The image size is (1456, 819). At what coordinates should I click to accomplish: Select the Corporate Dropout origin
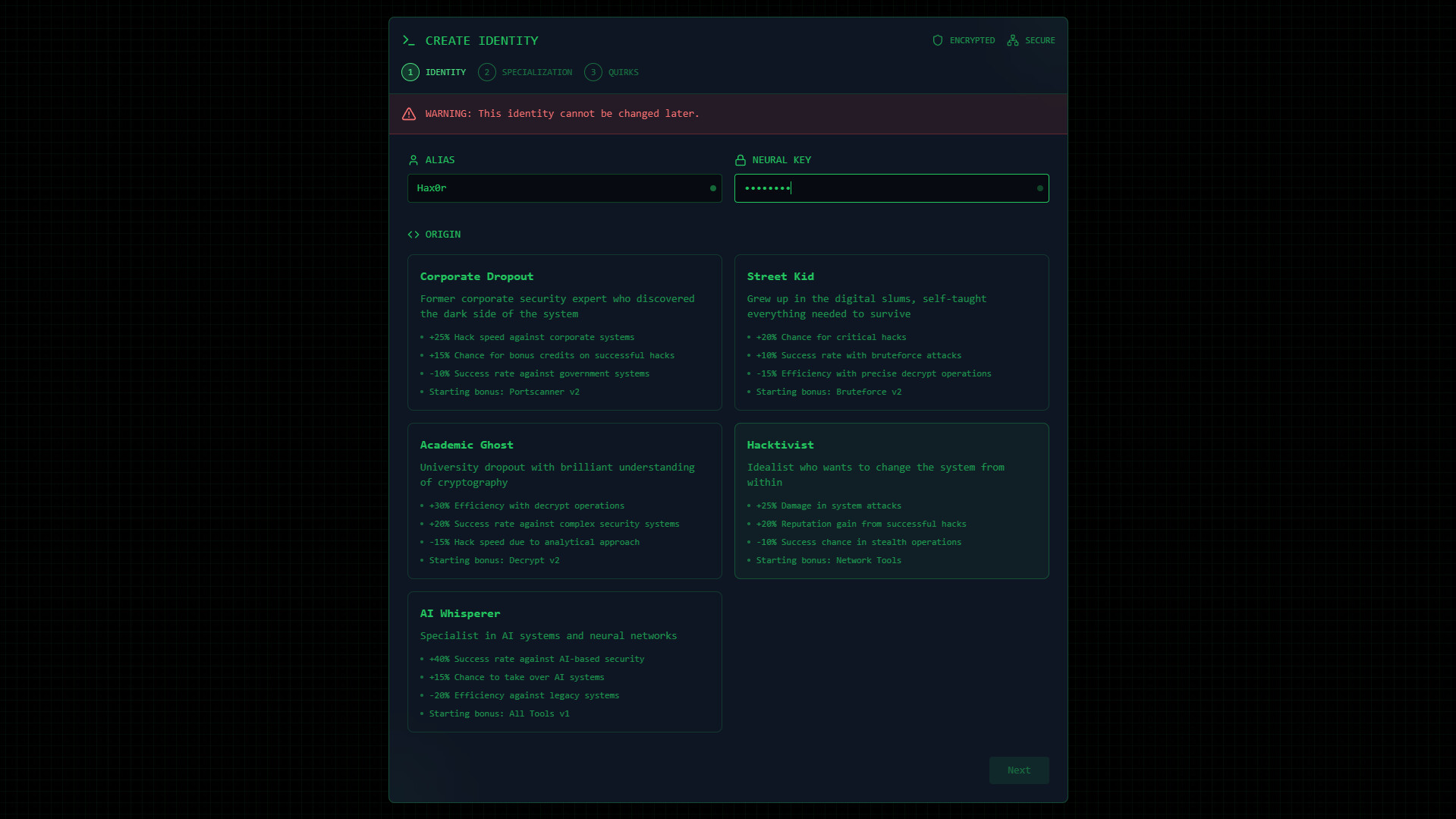(564, 332)
